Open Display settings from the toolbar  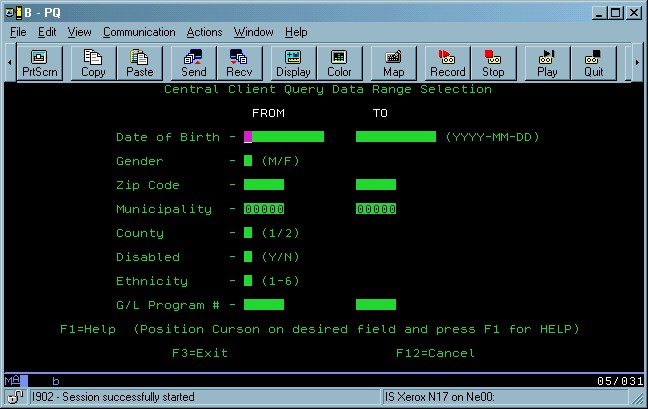click(x=293, y=63)
